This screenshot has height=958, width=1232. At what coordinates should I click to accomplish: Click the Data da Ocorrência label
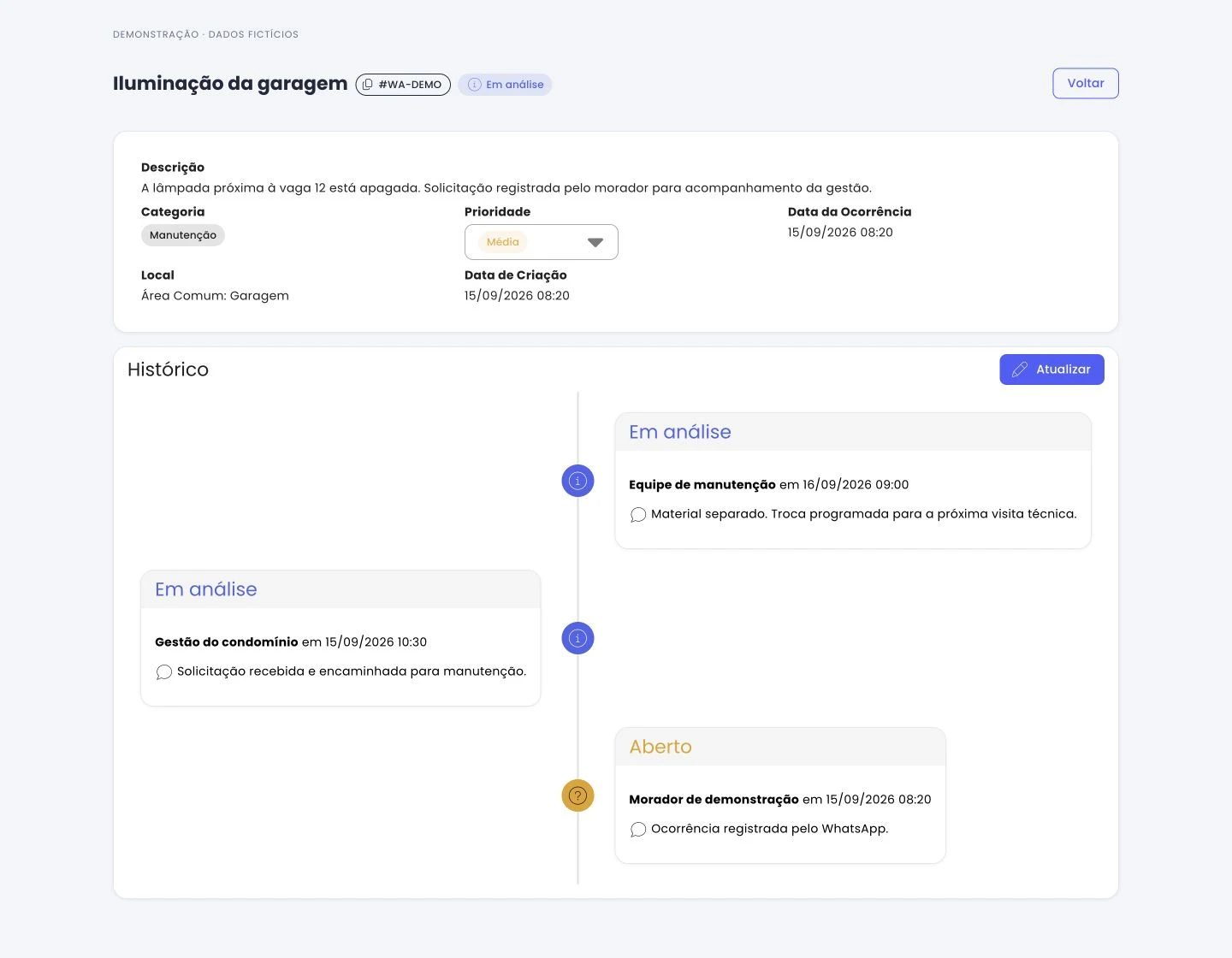(850, 212)
